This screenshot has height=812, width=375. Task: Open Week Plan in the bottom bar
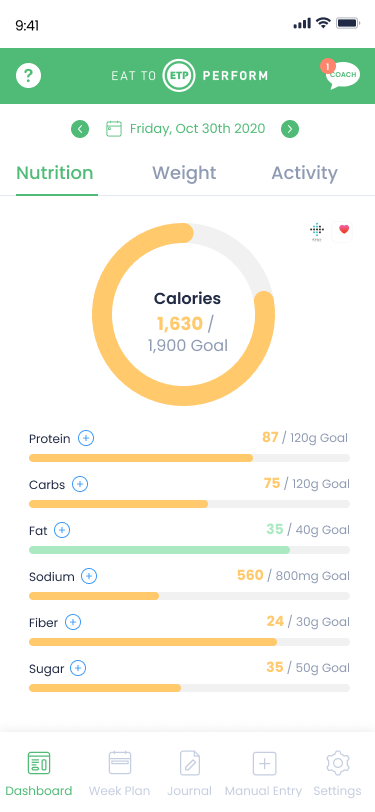click(120, 775)
